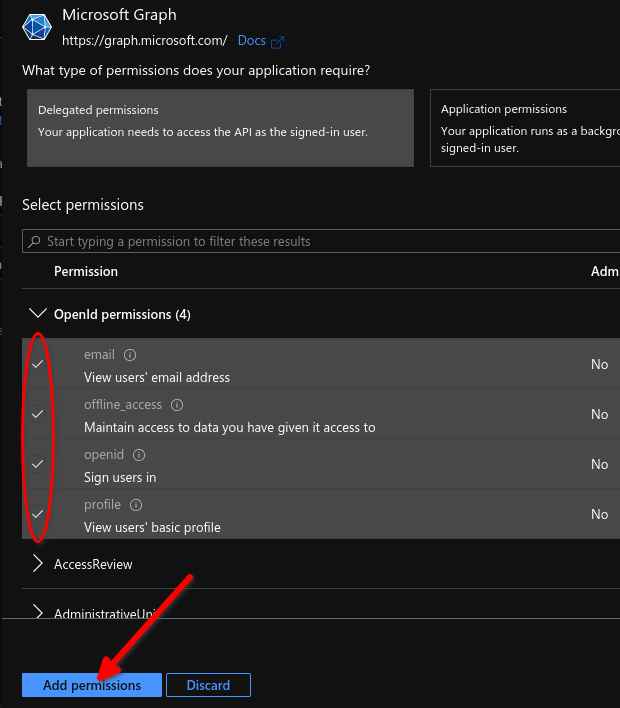The width and height of the screenshot is (620, 708).
Task: Click the Discard button
Action: click(x=208, y=685)
